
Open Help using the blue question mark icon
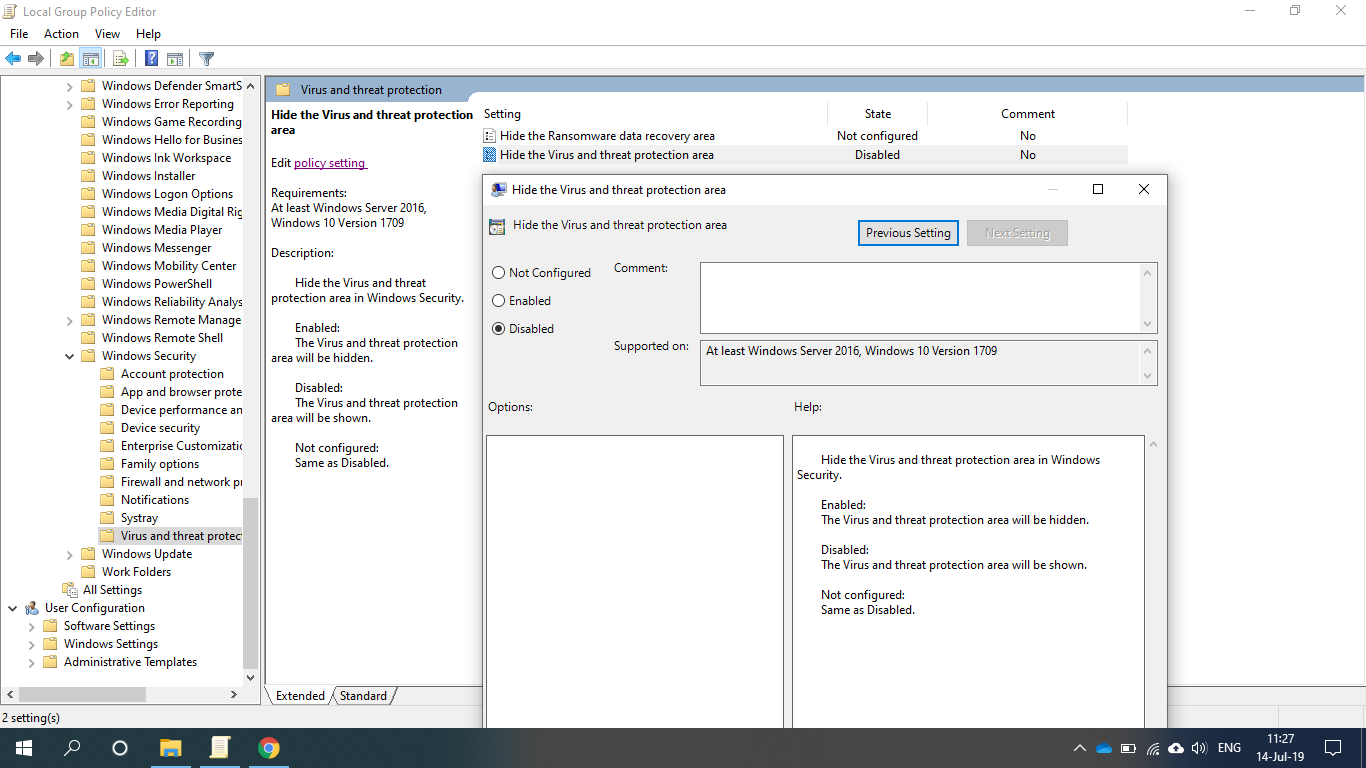tap(150, 58)
